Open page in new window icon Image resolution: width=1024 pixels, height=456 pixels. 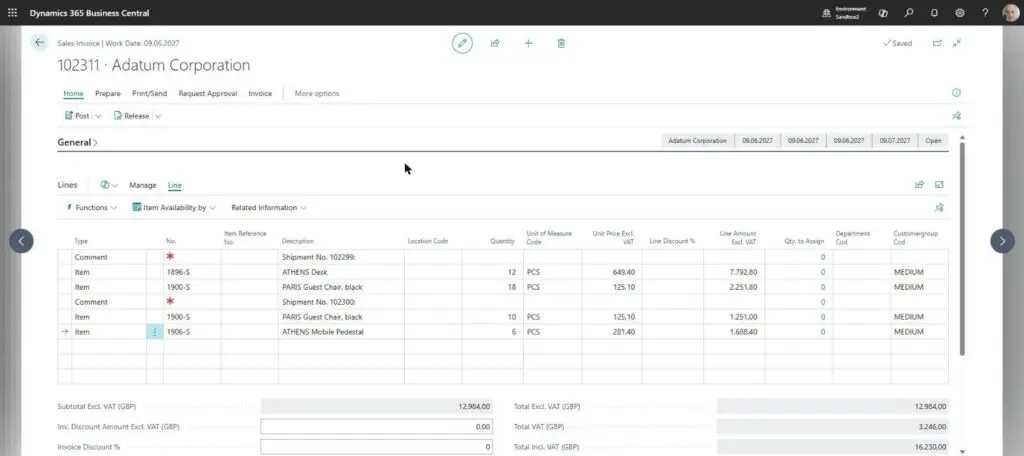pyautogui.click(x=937, y=43)
